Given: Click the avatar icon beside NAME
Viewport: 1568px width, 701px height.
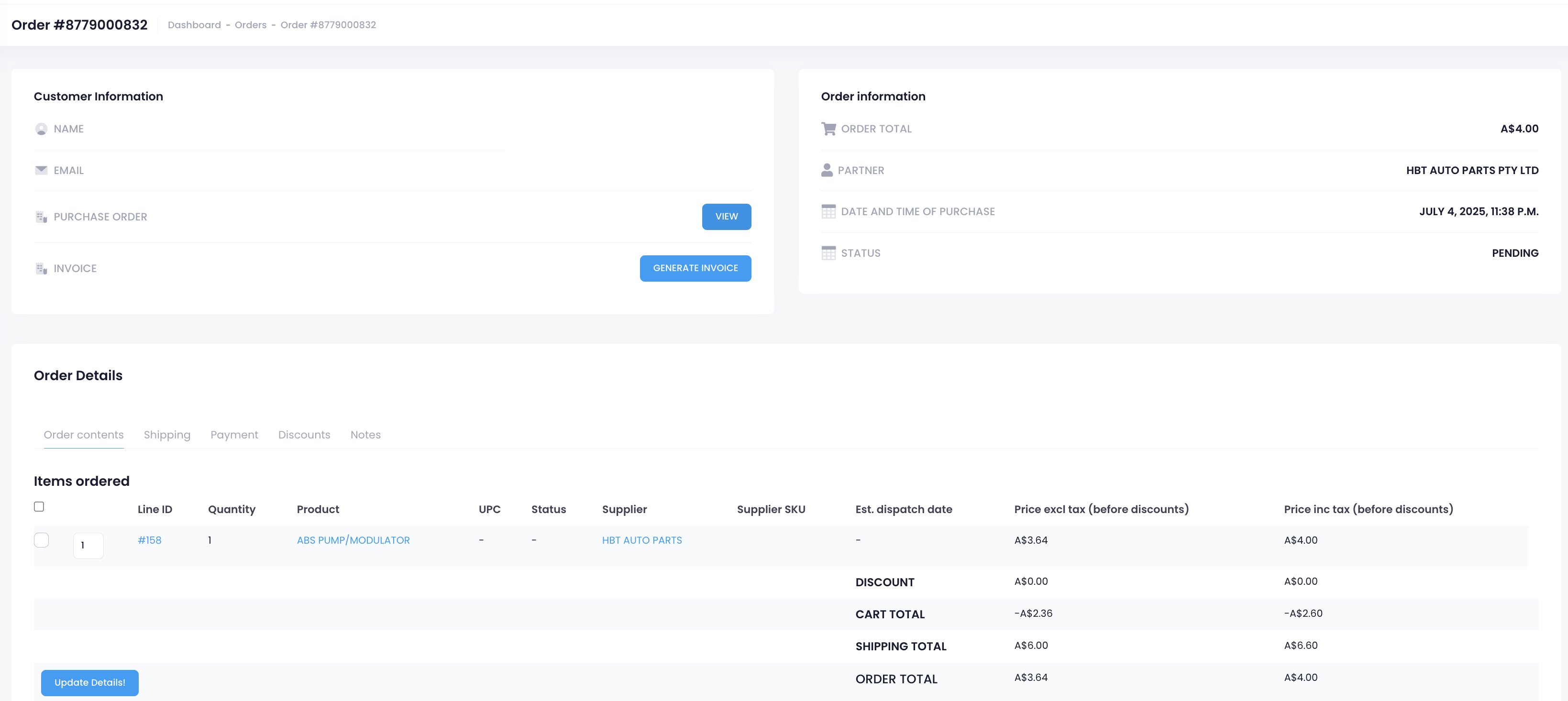Looking at the screenshot, I should coord(41,129).
